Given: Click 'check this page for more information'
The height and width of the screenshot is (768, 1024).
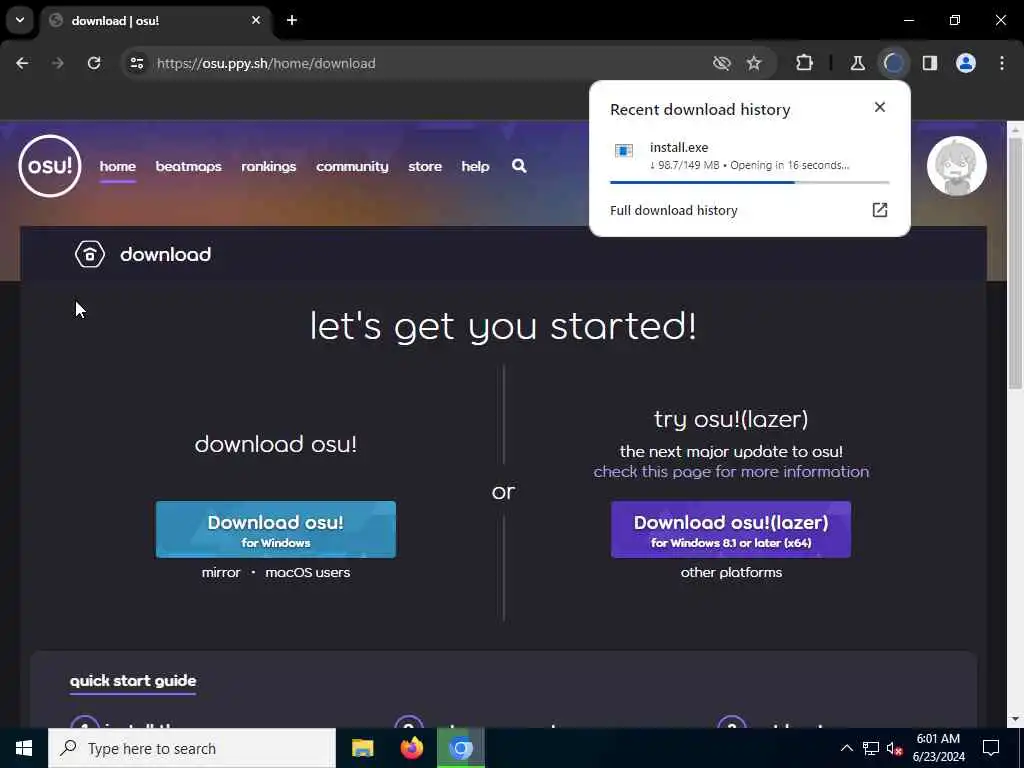Looking at the screenshot, I should pyautogui.click(x=731, y=472).
